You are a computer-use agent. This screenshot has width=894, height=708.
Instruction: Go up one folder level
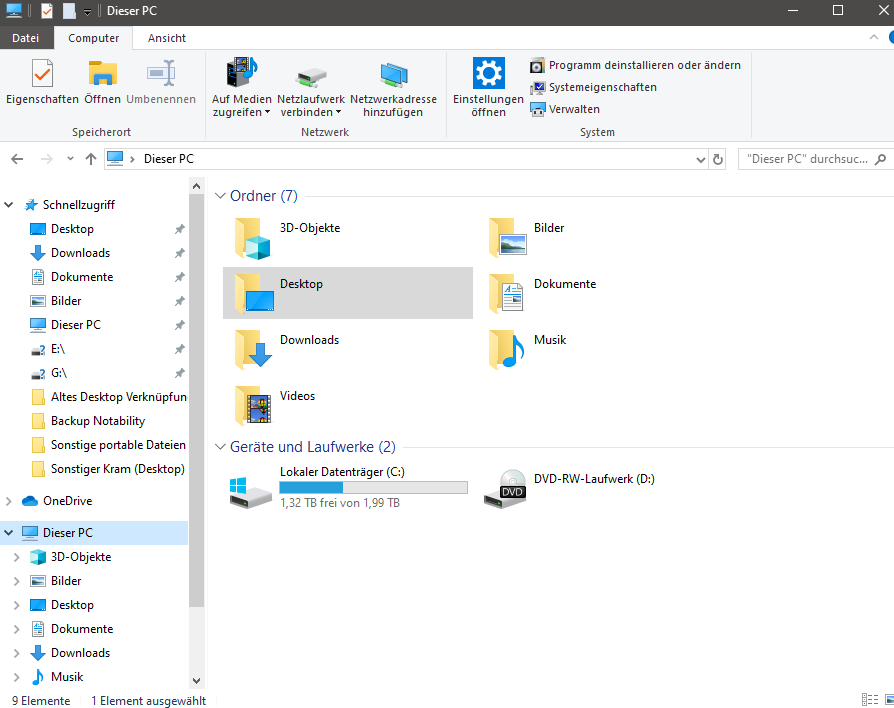[91, 159]
